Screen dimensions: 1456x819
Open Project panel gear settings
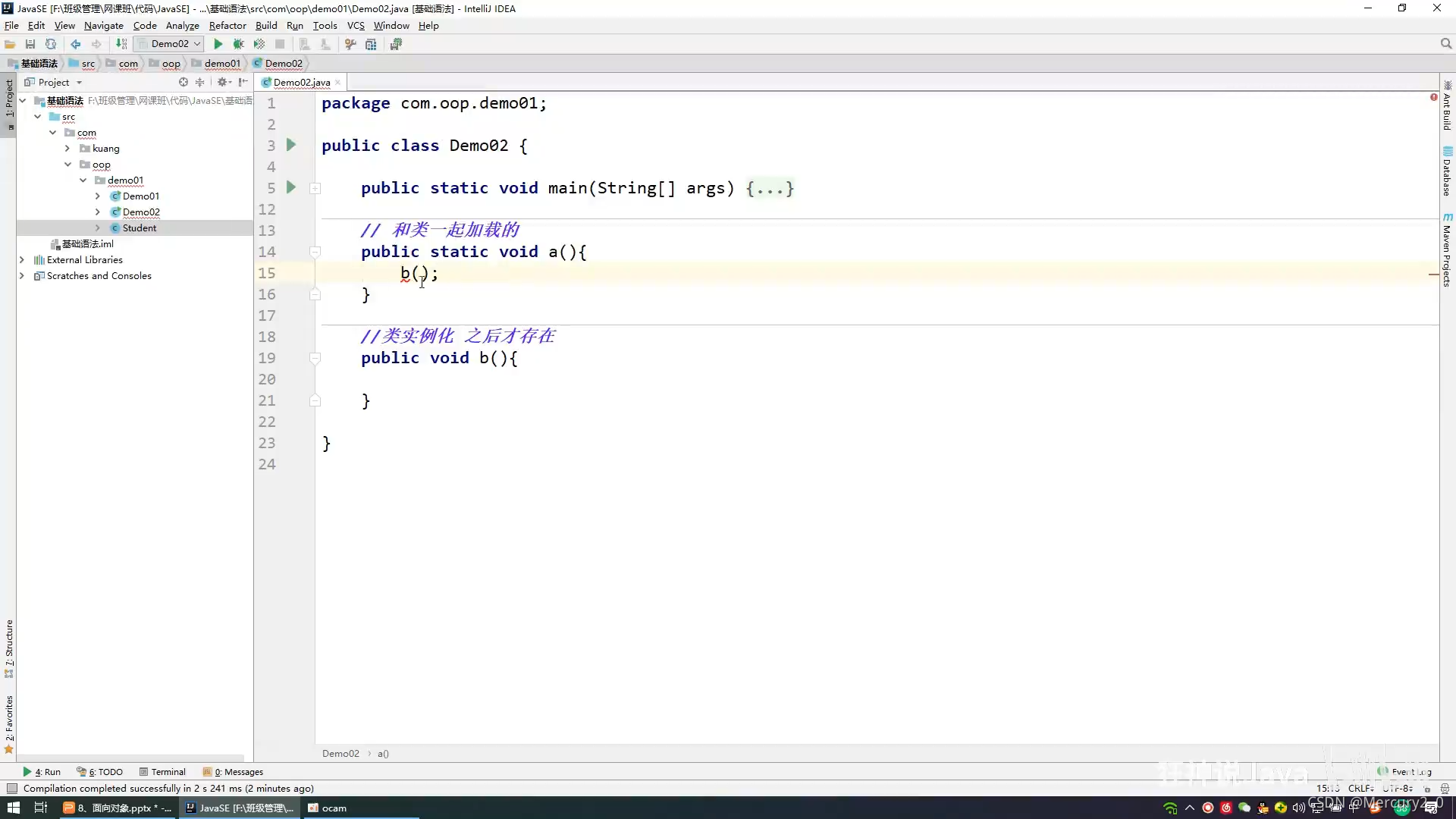[x=224, y=82]
